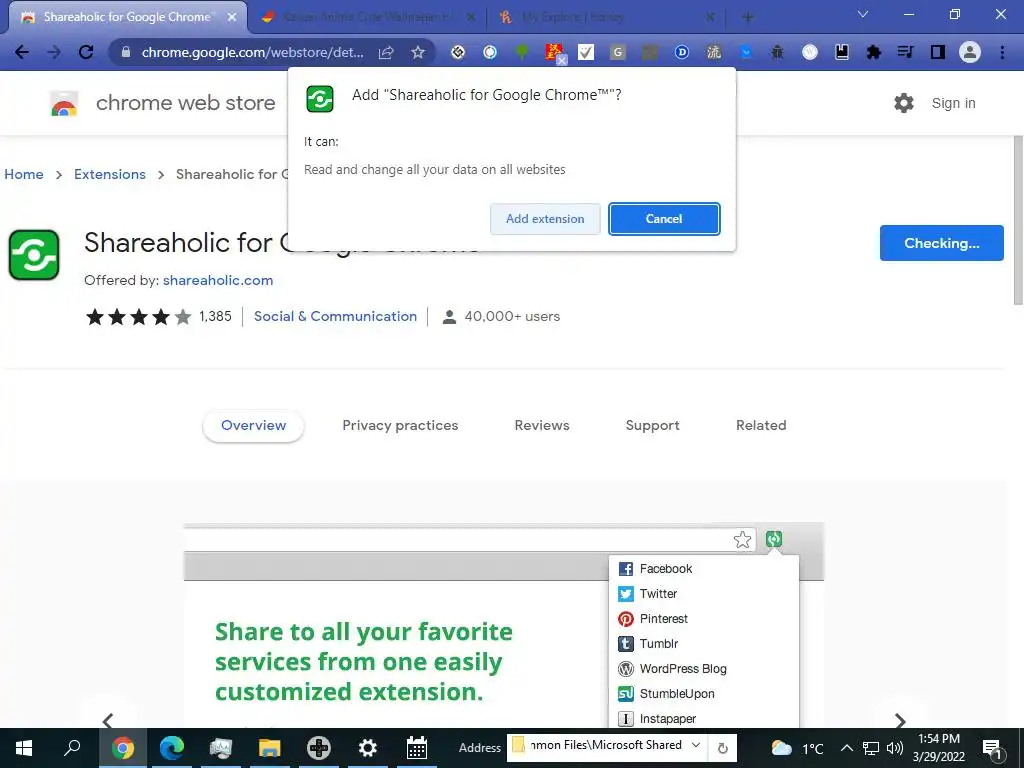Open the checkmark extension icon
This screenshot has width=1024, height=768.
(x=586, y=52)
